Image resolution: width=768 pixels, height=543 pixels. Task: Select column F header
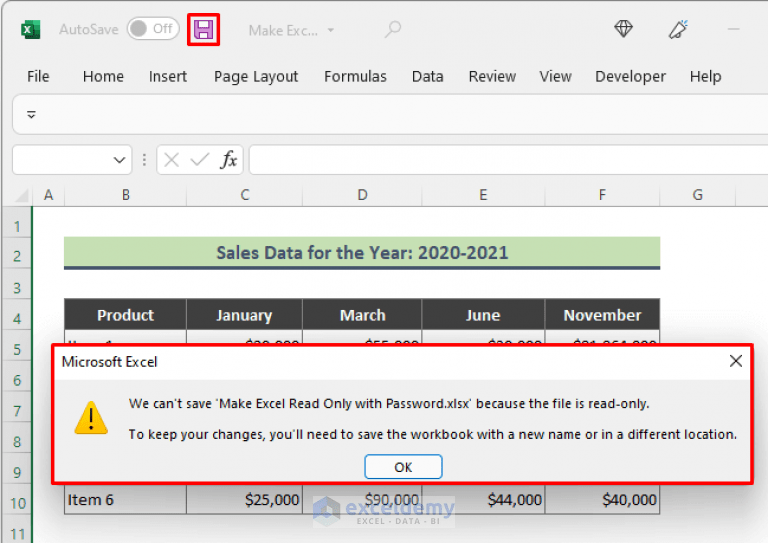point(602,195)
